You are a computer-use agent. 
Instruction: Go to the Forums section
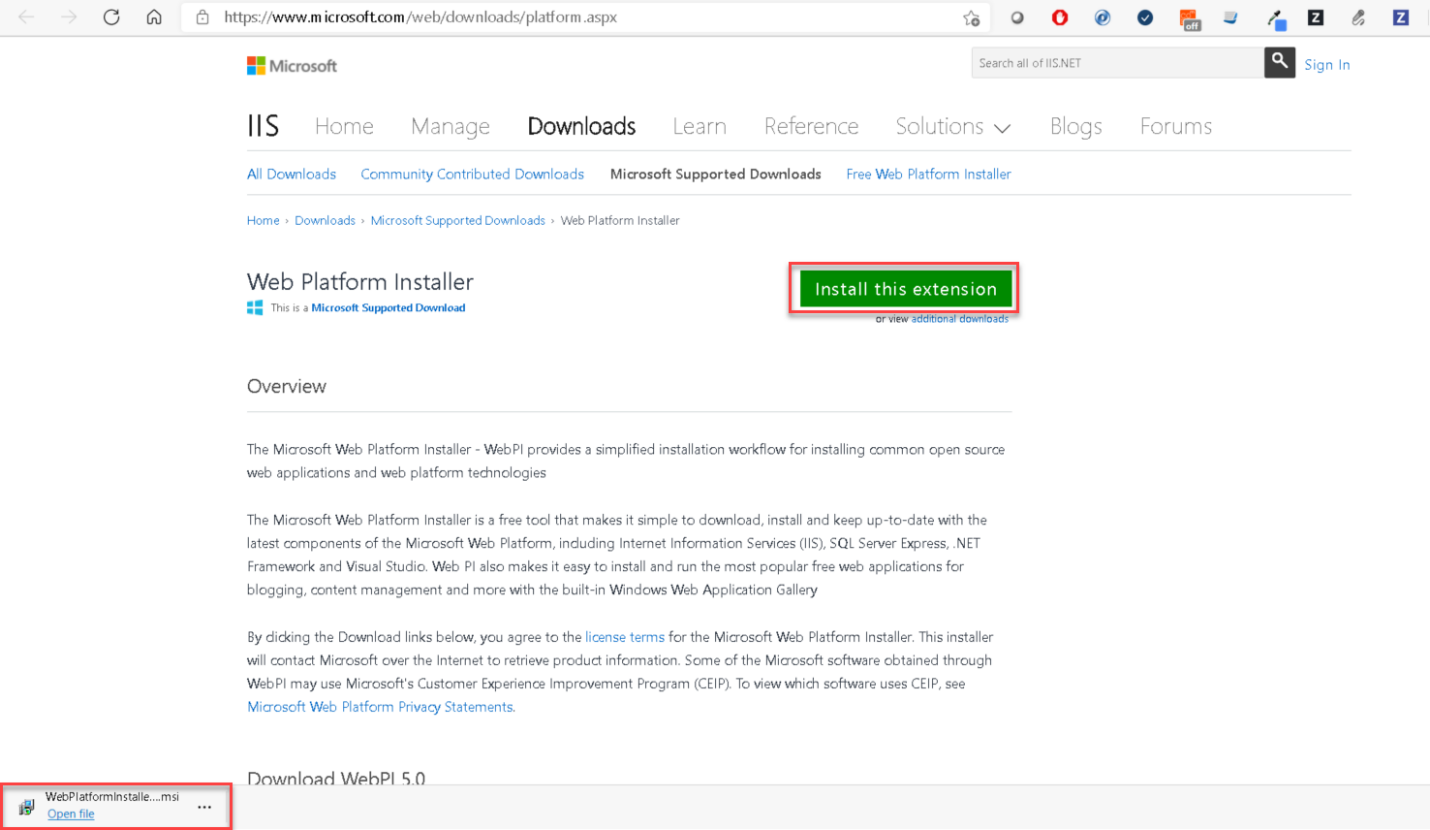tap(1175, 126)
